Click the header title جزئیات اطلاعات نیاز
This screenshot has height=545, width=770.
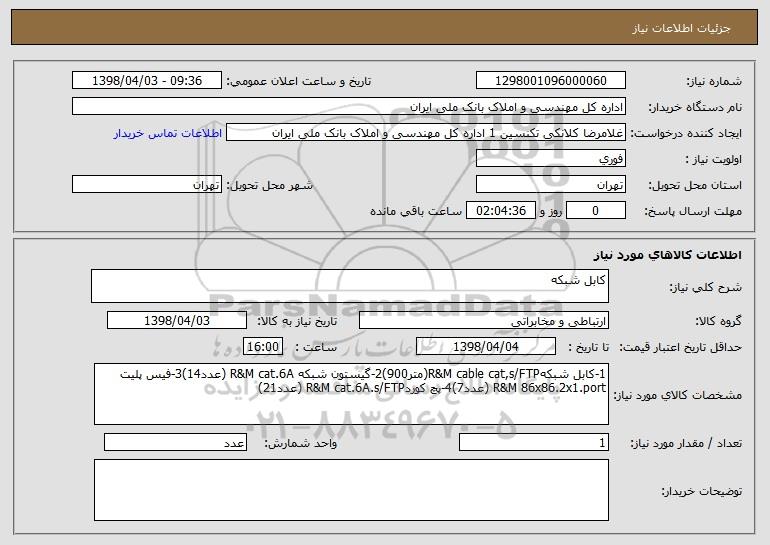pos(681,28)
